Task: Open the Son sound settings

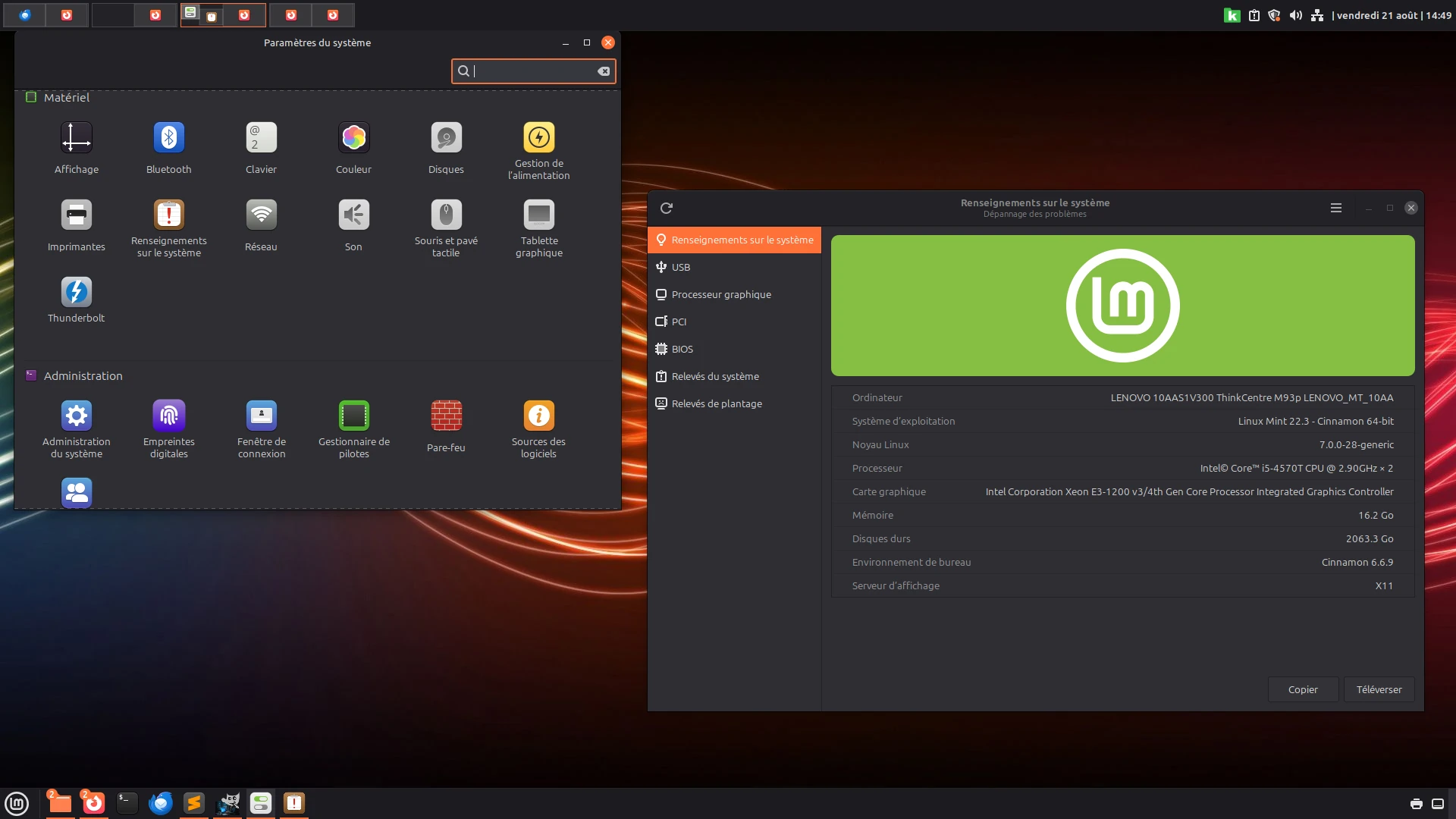Action: point(353,226)
